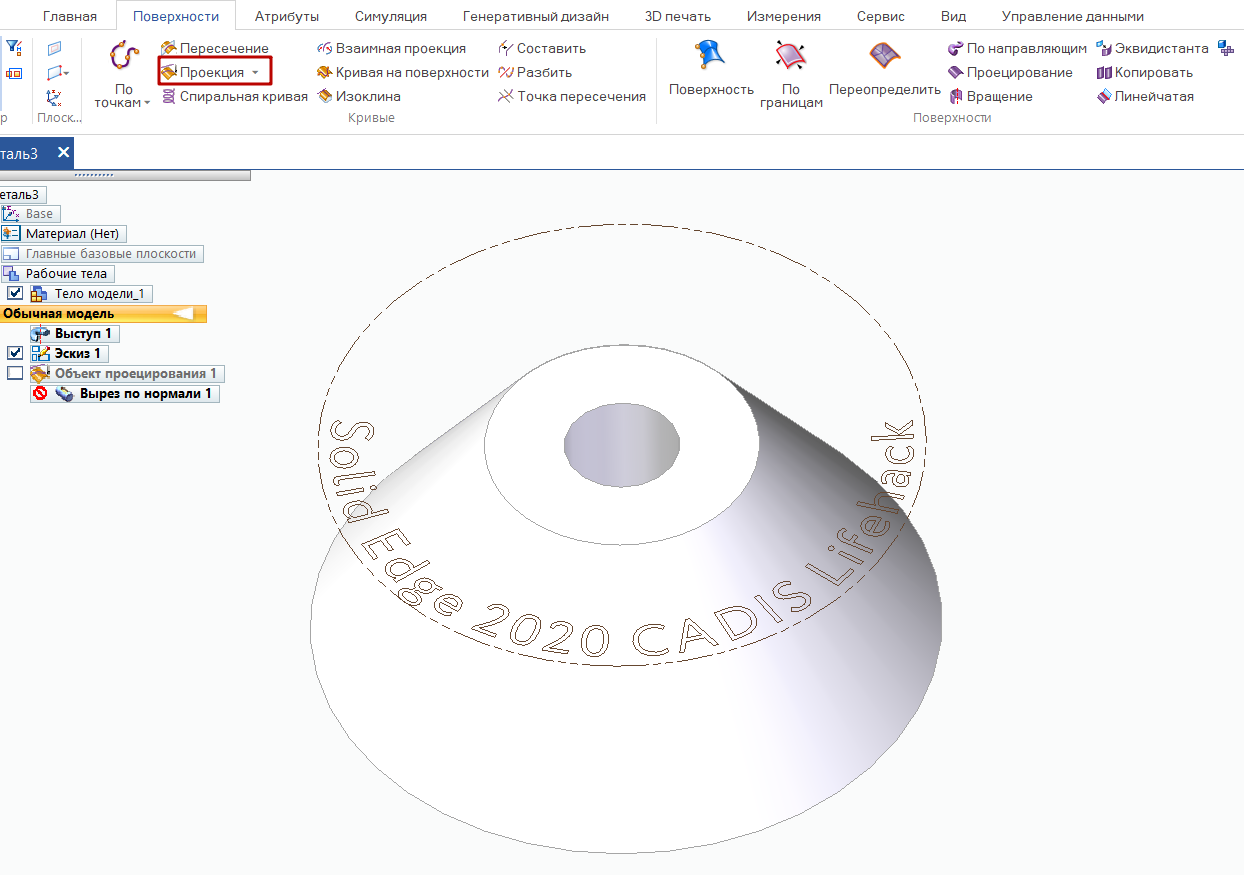The width and height of the screenshot is (1244, 875).
Task: Open the Переопределить surface command
Action: (885, 68)
